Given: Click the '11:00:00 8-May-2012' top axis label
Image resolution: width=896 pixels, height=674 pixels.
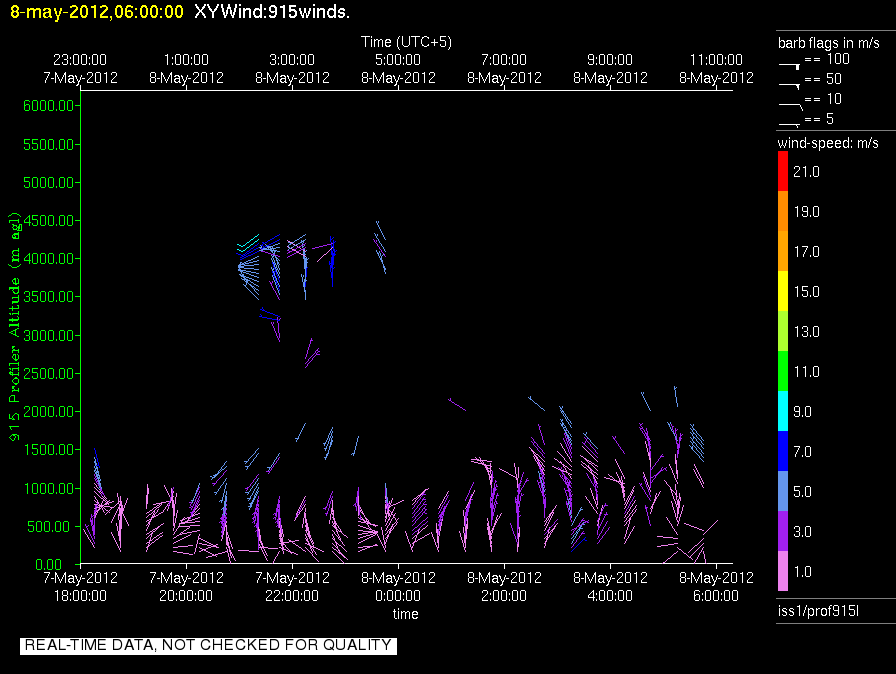Looking at the screenshot, I should click(x=716, y=69).
